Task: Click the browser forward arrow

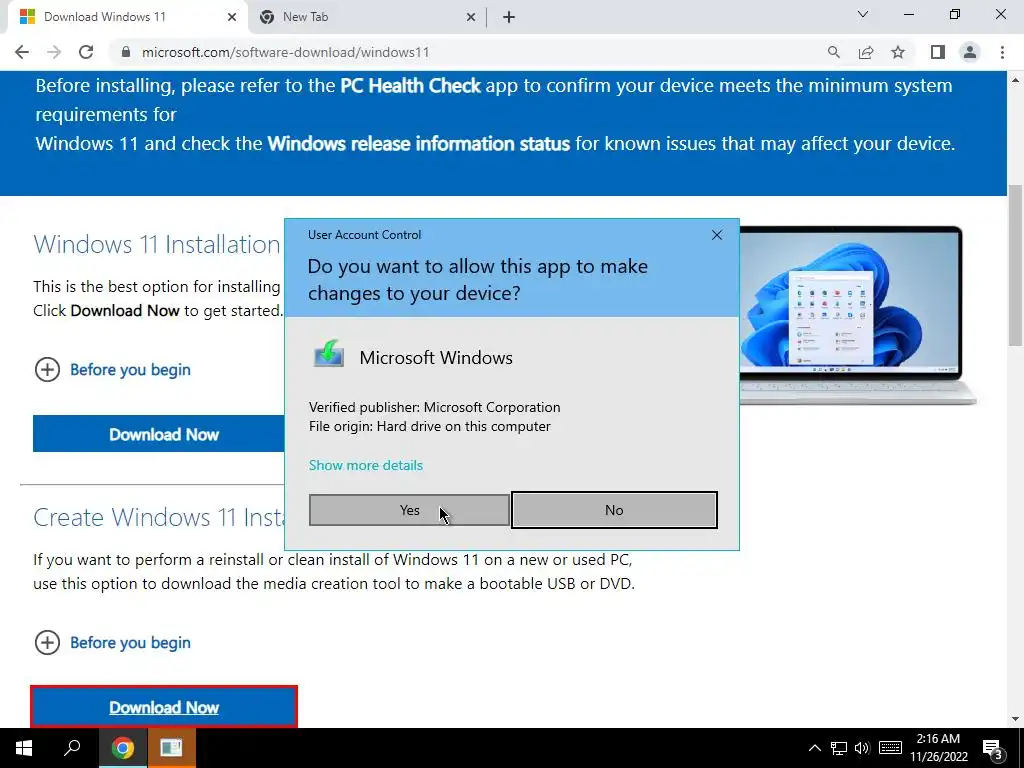Action: (54, 52)
